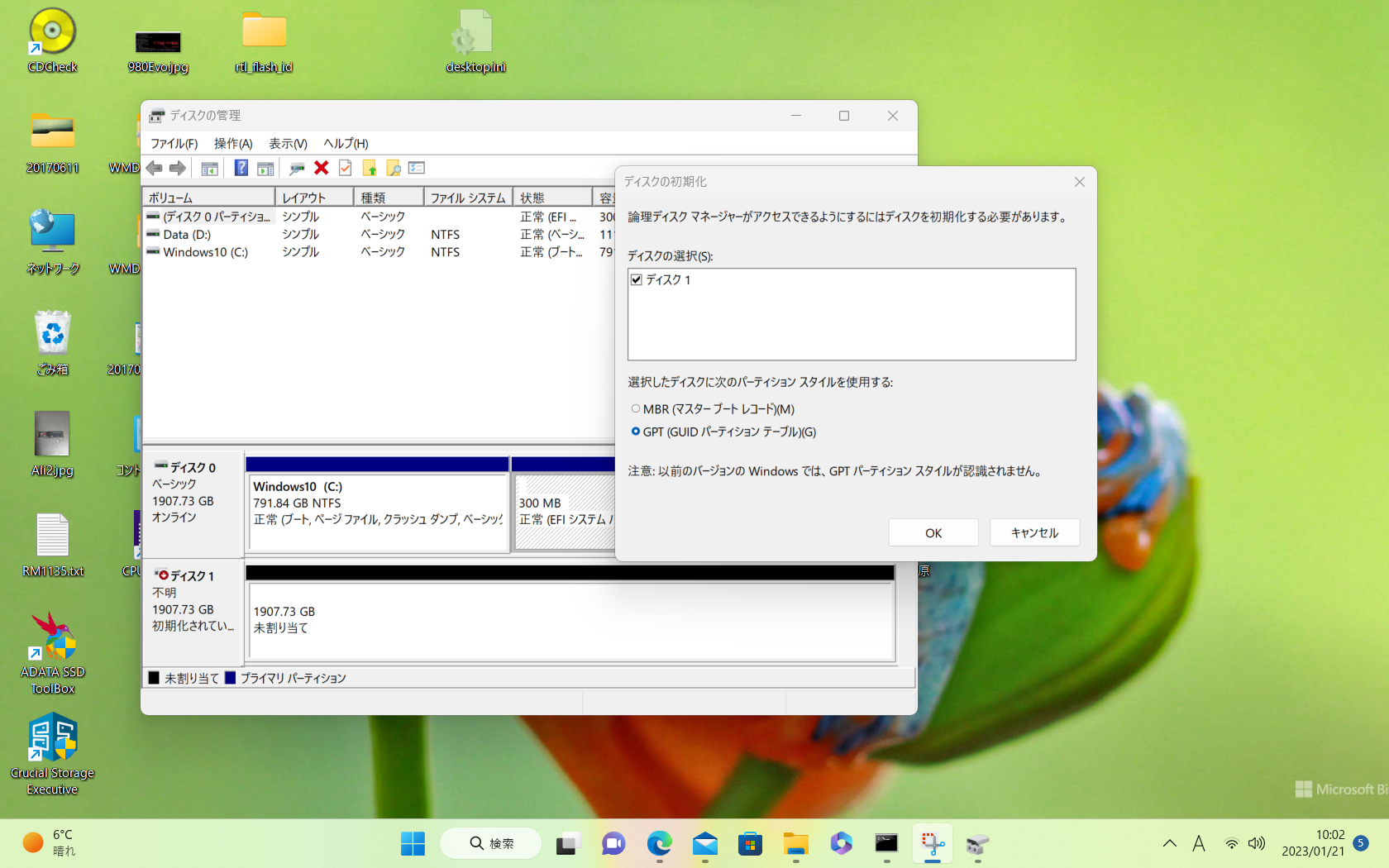The height and width of the screenshot is (868, 1389).
Task: Click the blue プライマリ パーティション legend swatch
Action: (x=231, y=678)
